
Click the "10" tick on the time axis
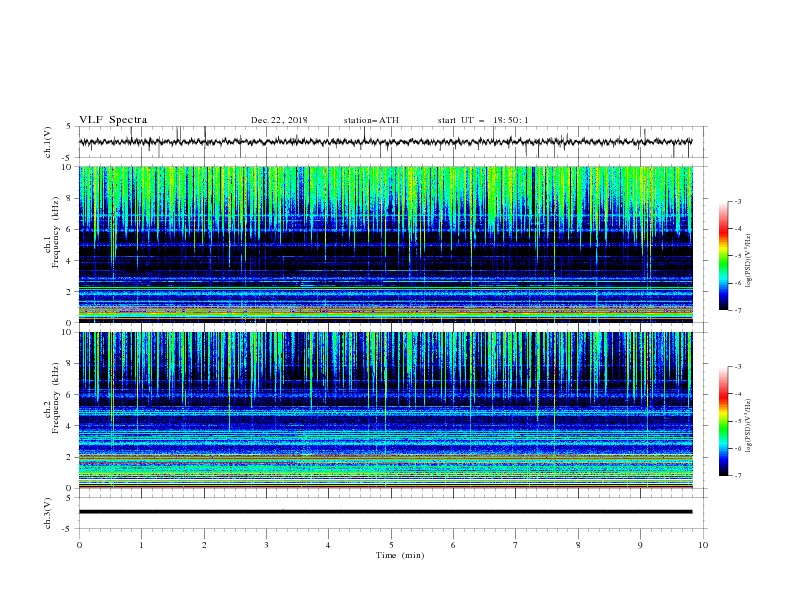703,545
